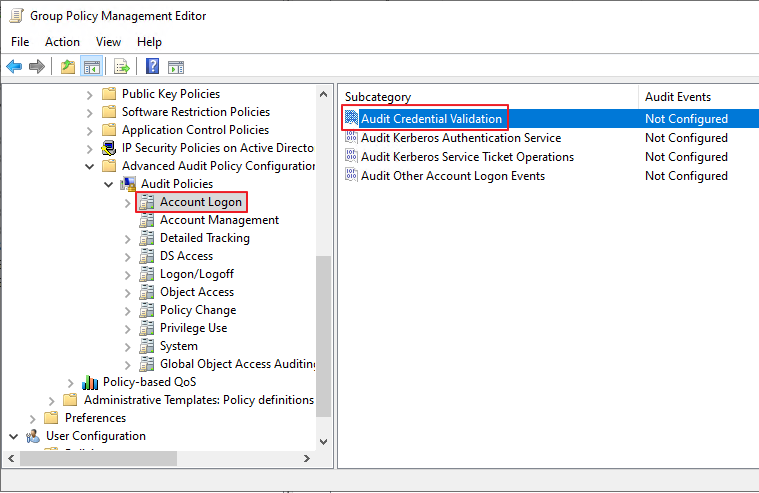
Task: Select System in the tree
Action: (179, 346)
